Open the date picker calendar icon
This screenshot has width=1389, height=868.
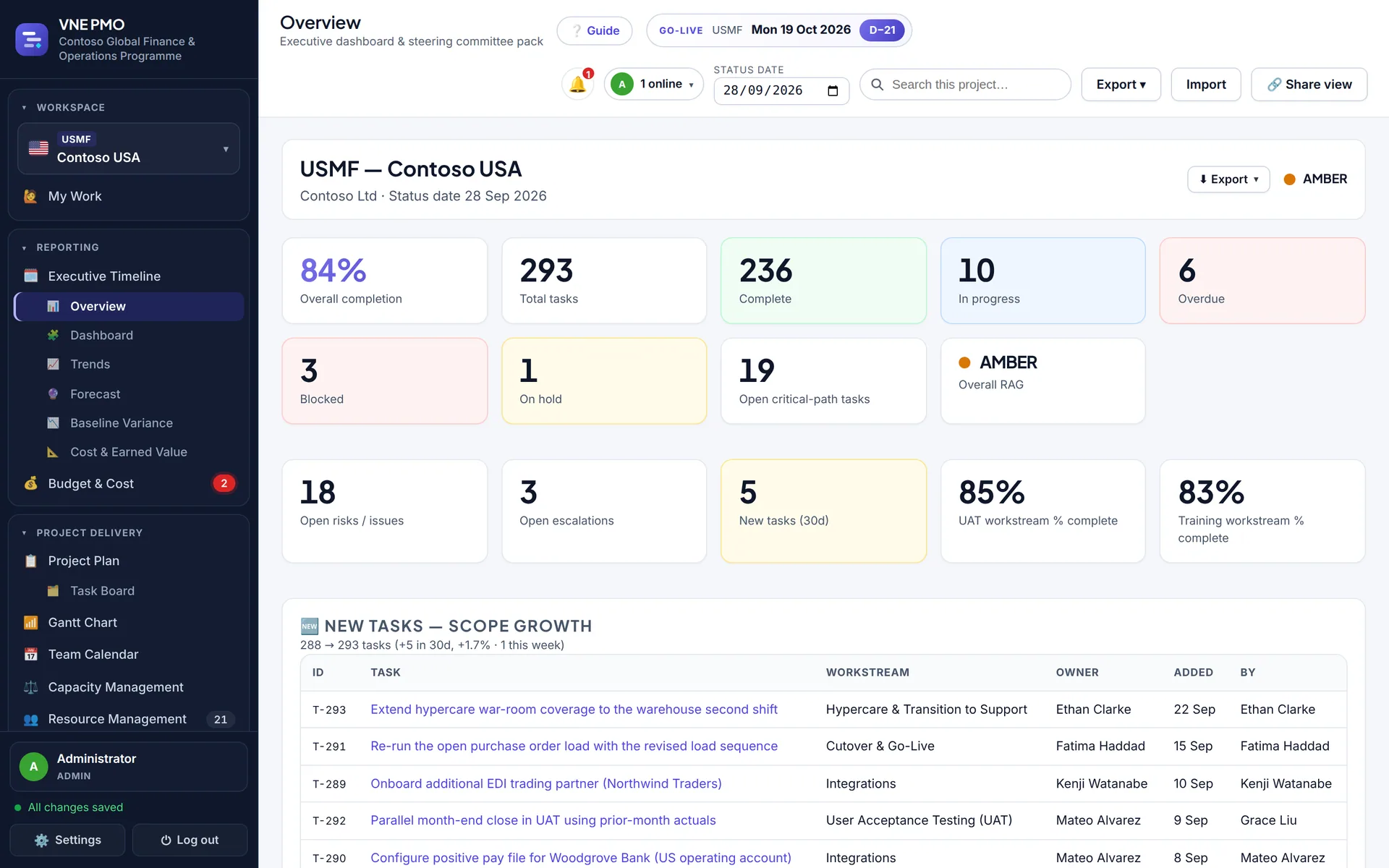click(x=833, y=90)
